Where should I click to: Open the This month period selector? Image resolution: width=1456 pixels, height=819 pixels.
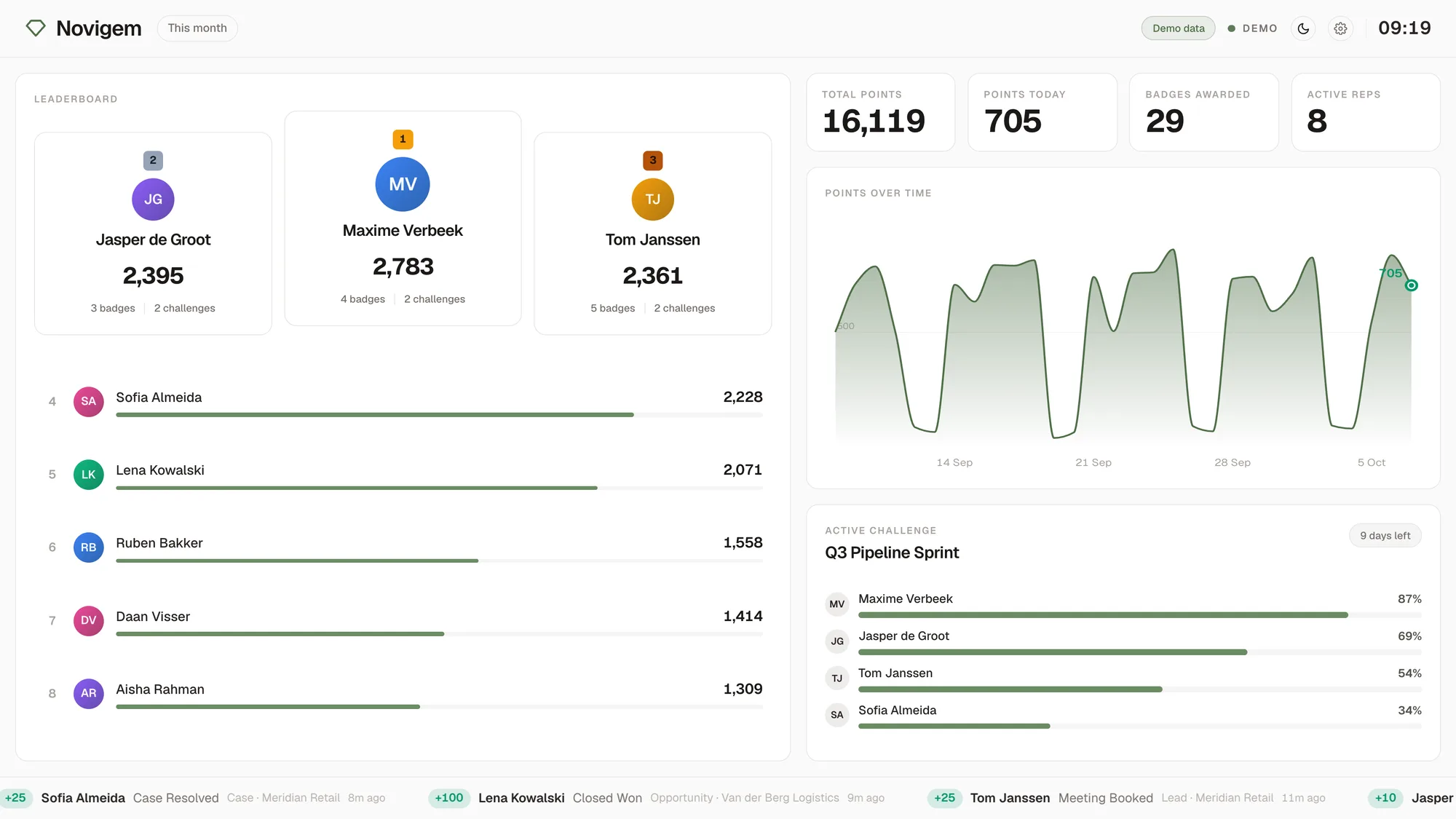[x=197, y=28]
